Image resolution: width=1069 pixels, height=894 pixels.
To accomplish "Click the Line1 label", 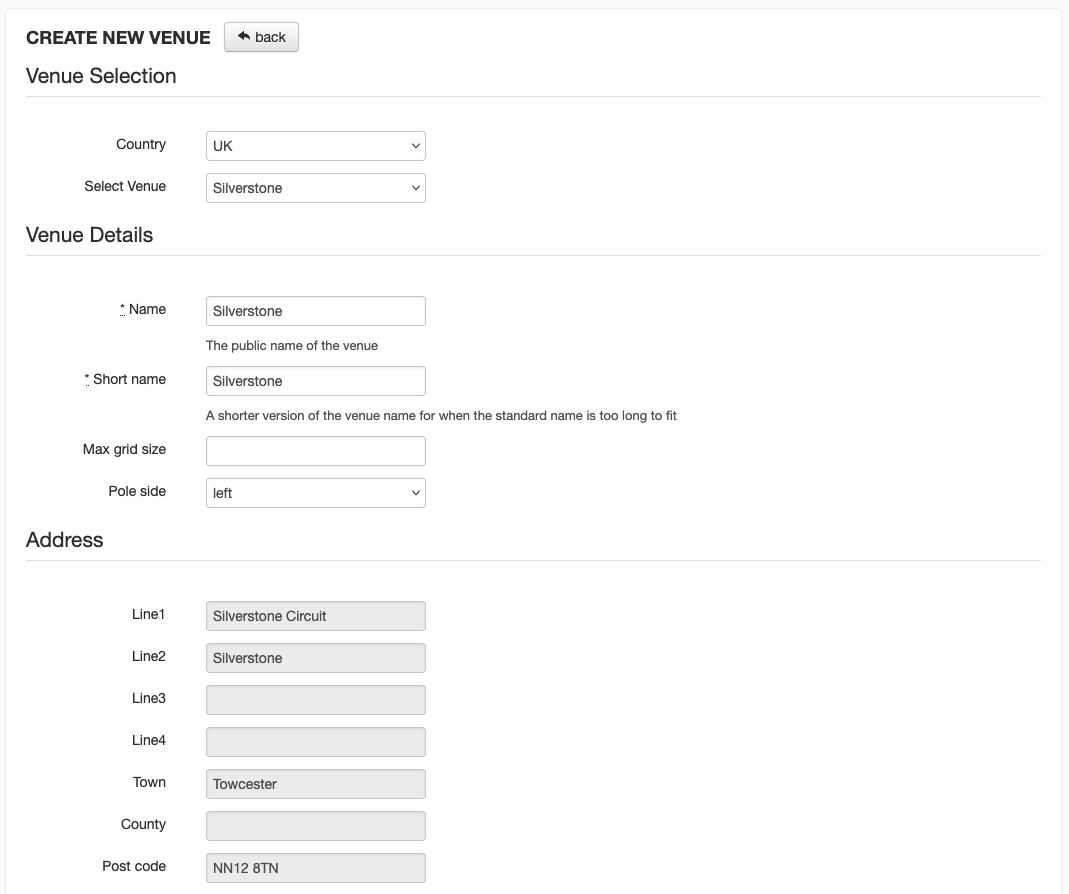I will pyautogui.click(x=149, y=614).
